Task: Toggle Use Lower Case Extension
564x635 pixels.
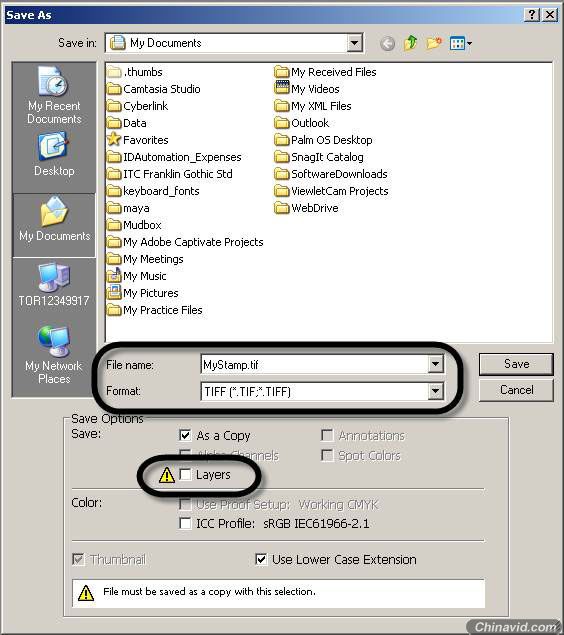Action: [x=261, y=559]
